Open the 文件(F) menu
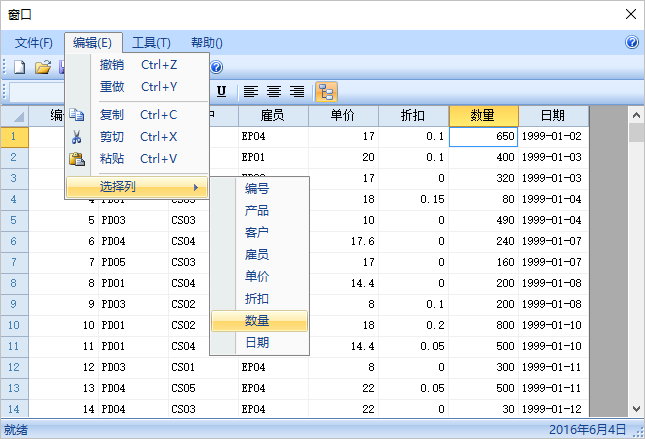645x439 pixels. click(34, 43)
